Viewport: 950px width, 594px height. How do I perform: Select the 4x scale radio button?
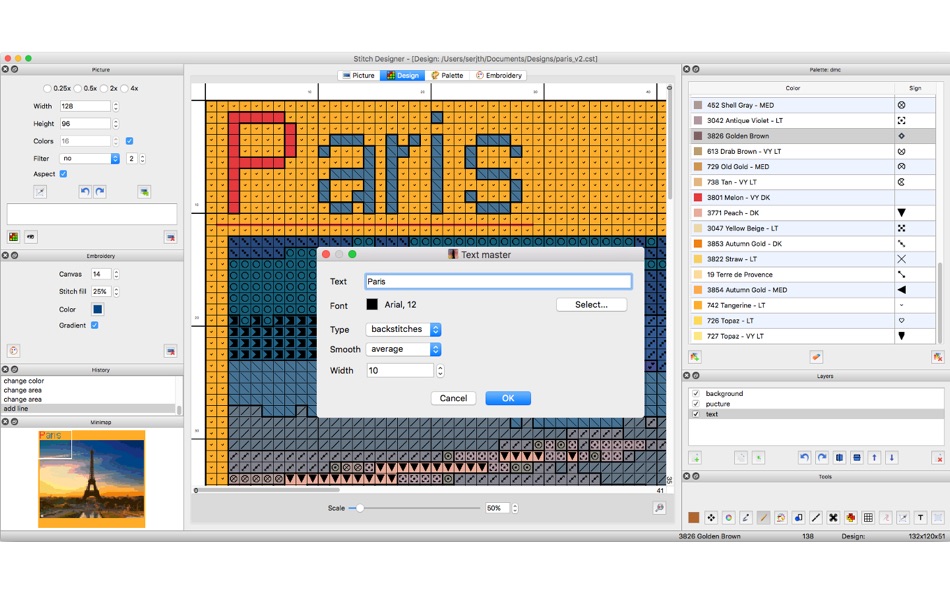124,88
